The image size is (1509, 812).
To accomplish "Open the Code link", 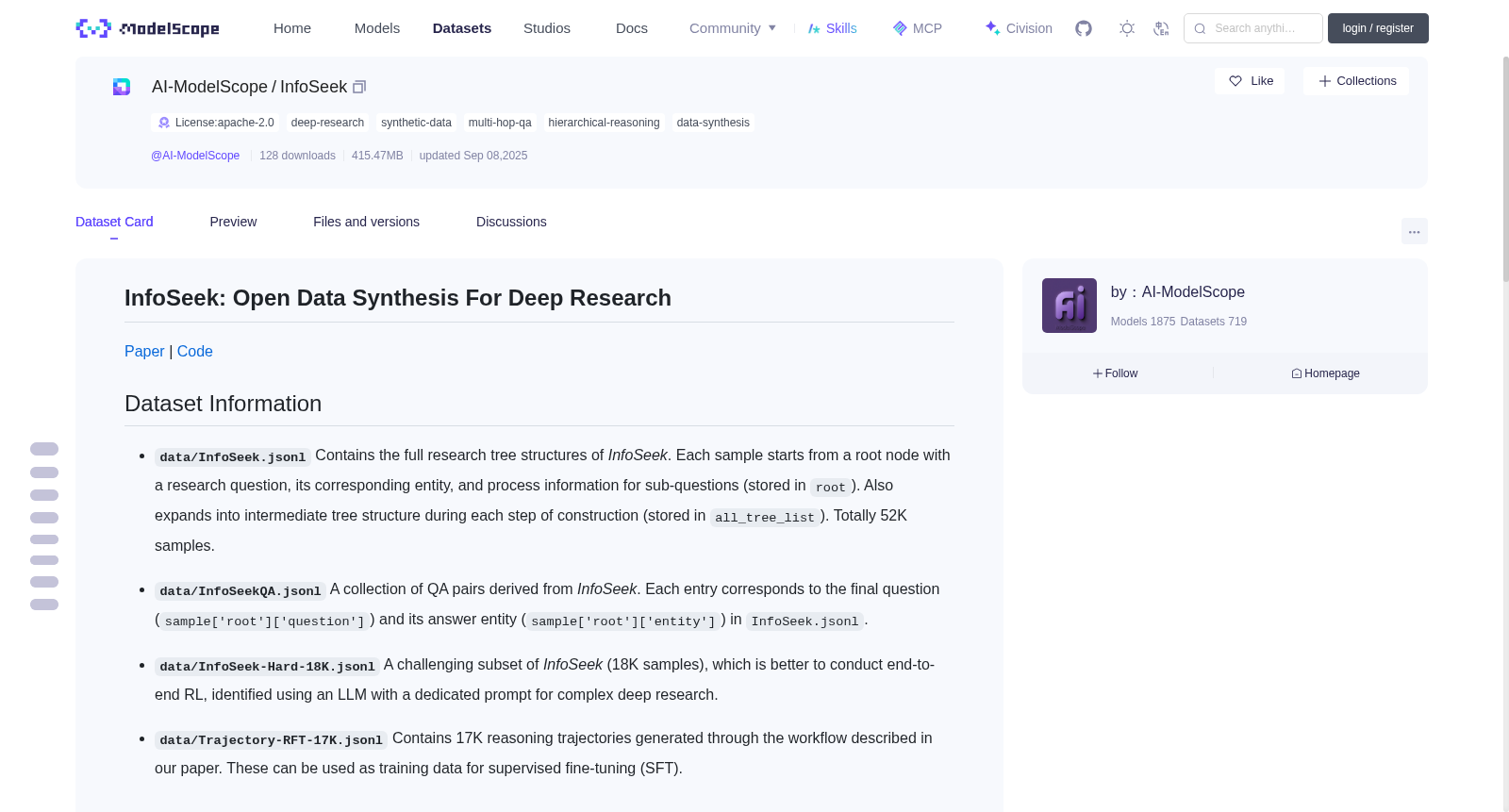I will (195, 351).
